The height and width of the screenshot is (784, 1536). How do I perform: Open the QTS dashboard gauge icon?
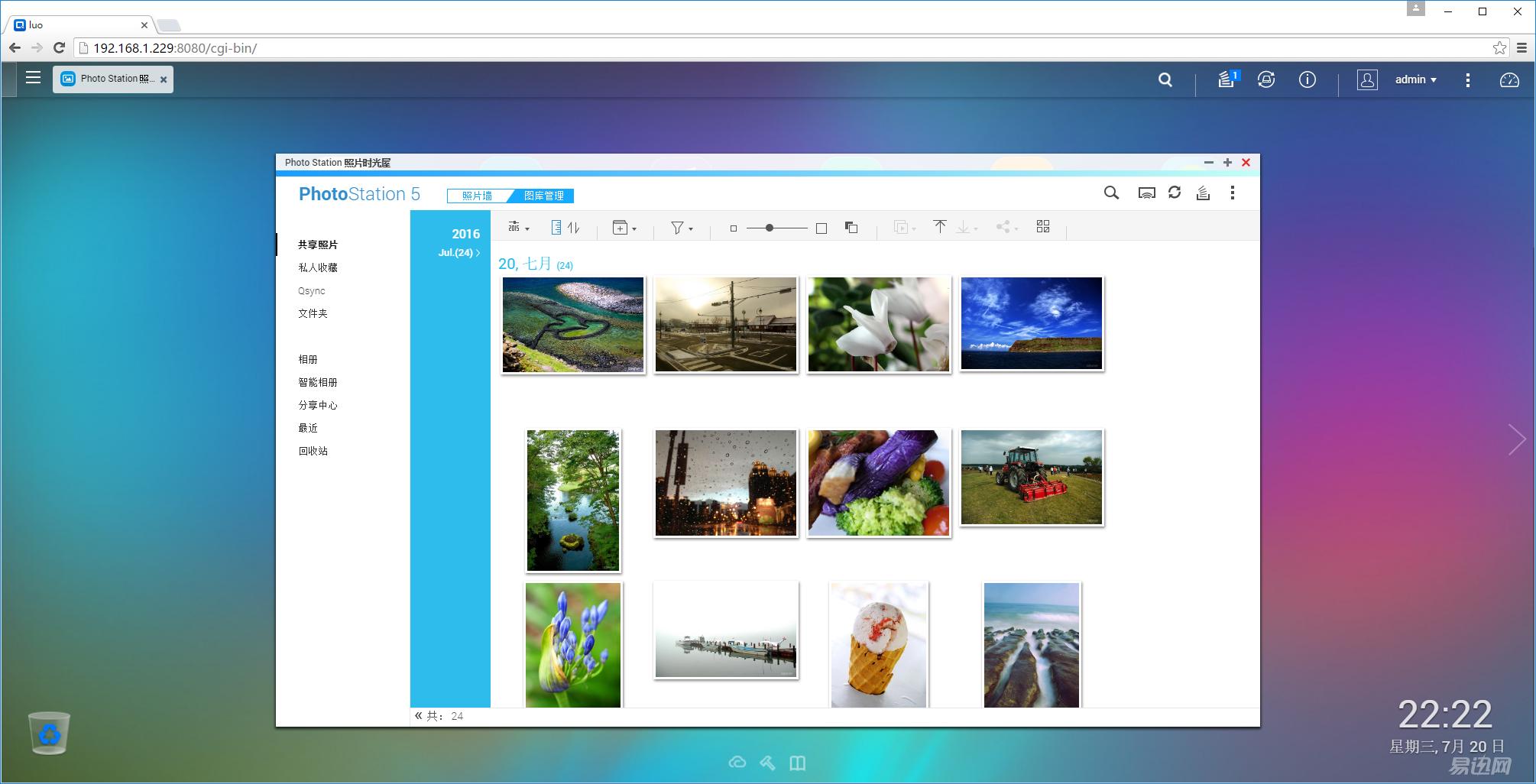(x=1508, y=80)
